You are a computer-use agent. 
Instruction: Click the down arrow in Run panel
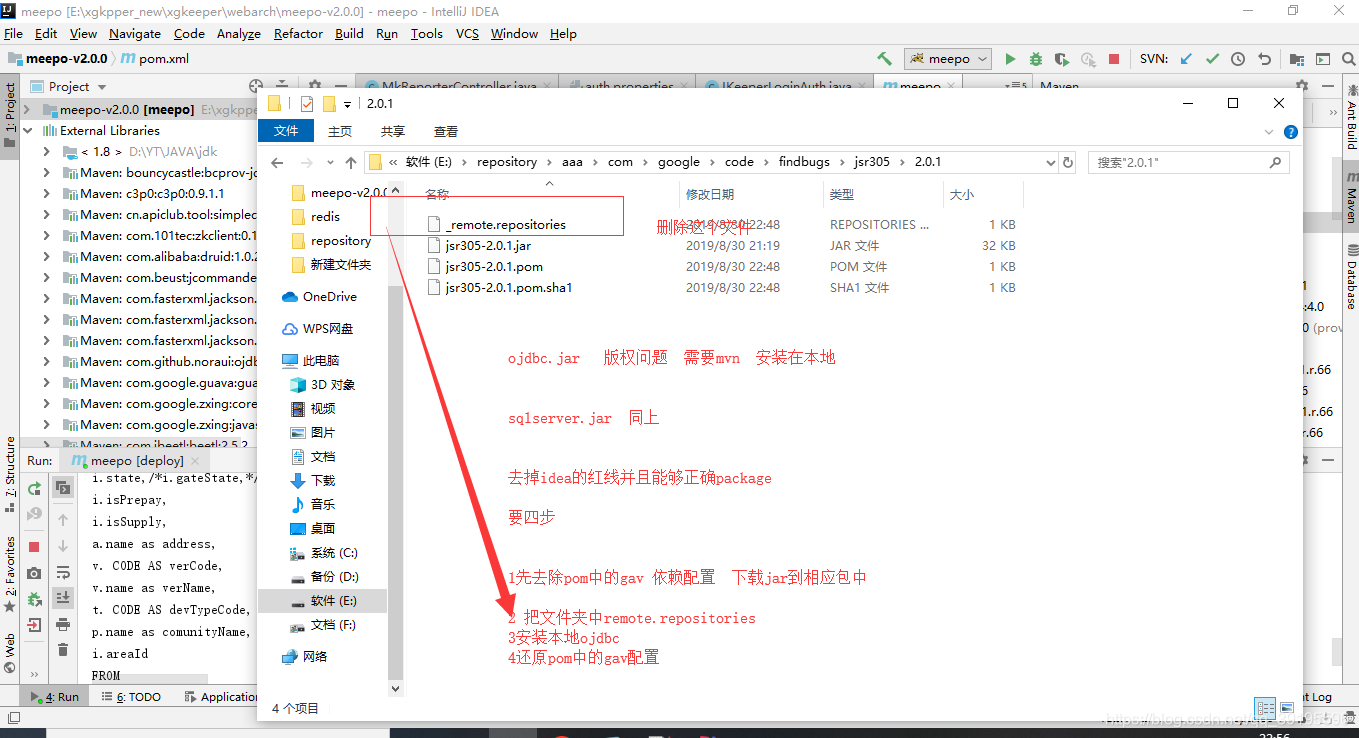63,546
